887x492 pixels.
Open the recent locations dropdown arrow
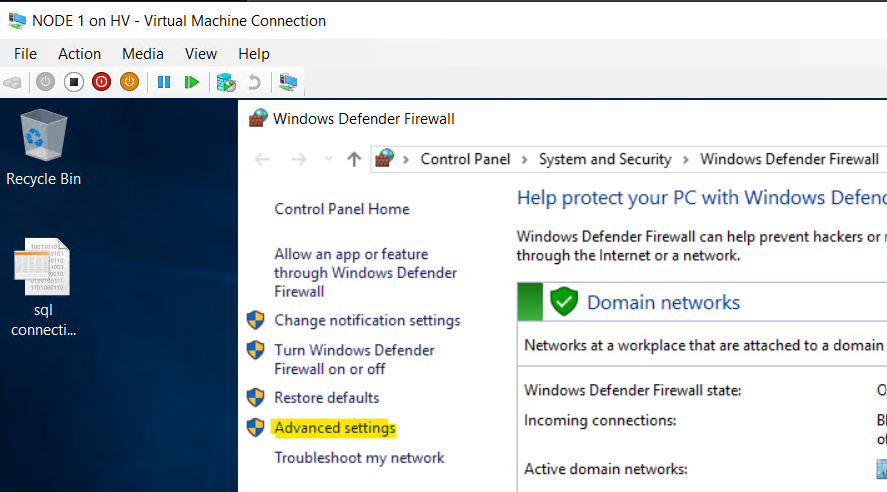pos(328,159)
